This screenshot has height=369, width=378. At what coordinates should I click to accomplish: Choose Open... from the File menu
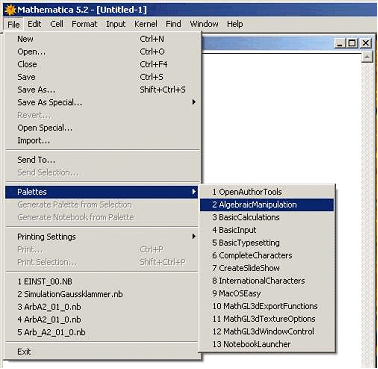(x=103, y=52)
